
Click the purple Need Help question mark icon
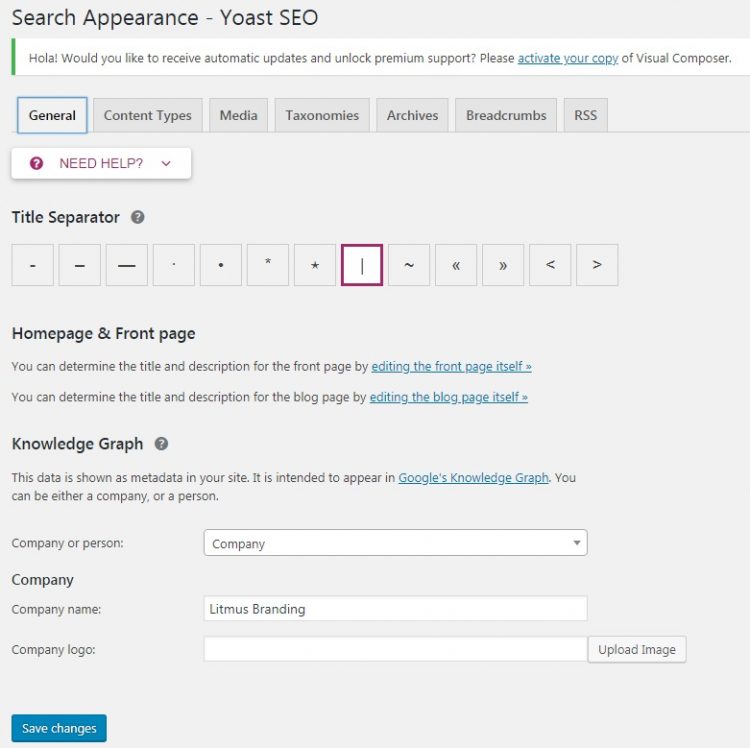[36, 163]
